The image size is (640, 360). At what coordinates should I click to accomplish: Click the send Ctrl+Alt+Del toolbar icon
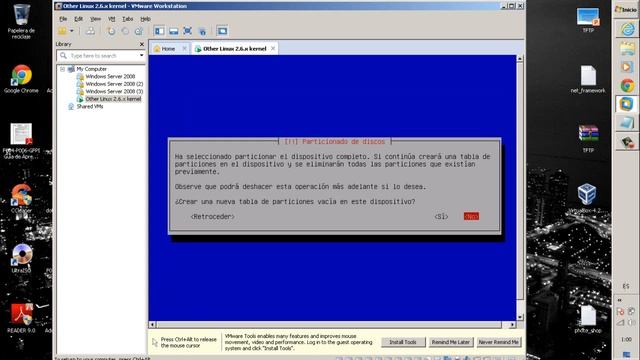tap(90, 31)
